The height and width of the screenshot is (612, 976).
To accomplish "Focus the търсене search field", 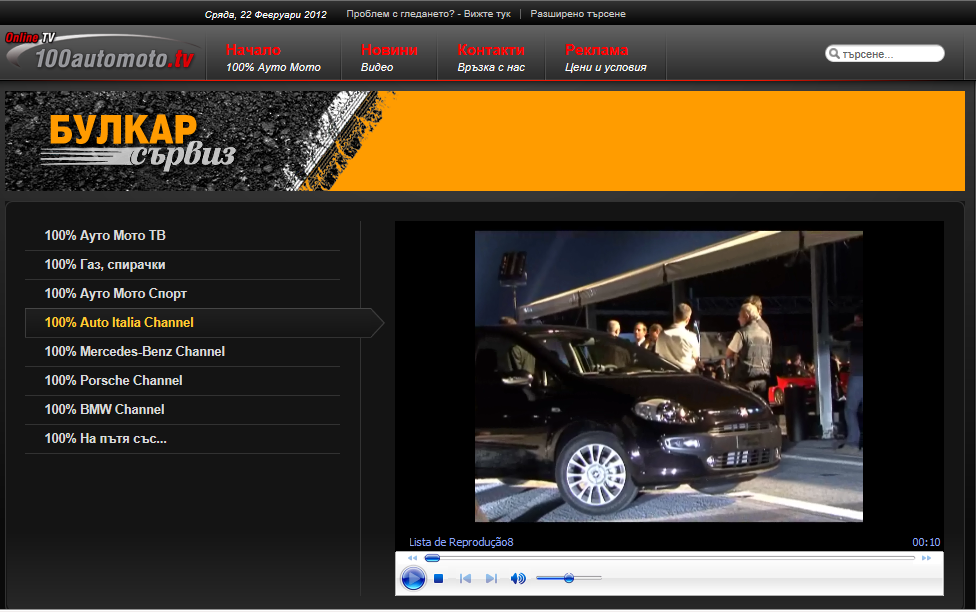I will pyautogui.click(x=884, y=54).
